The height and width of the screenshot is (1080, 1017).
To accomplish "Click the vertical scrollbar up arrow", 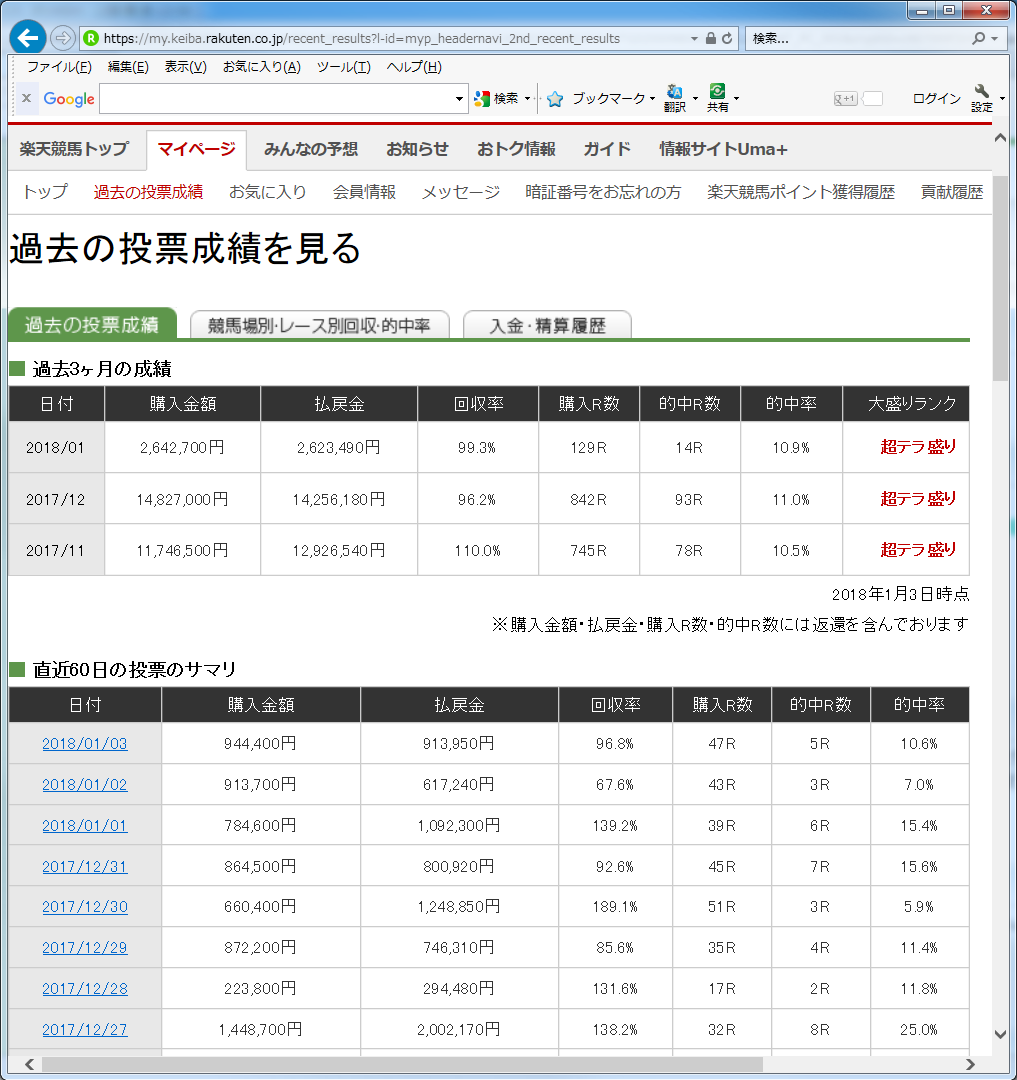I will click(1001, 138).
